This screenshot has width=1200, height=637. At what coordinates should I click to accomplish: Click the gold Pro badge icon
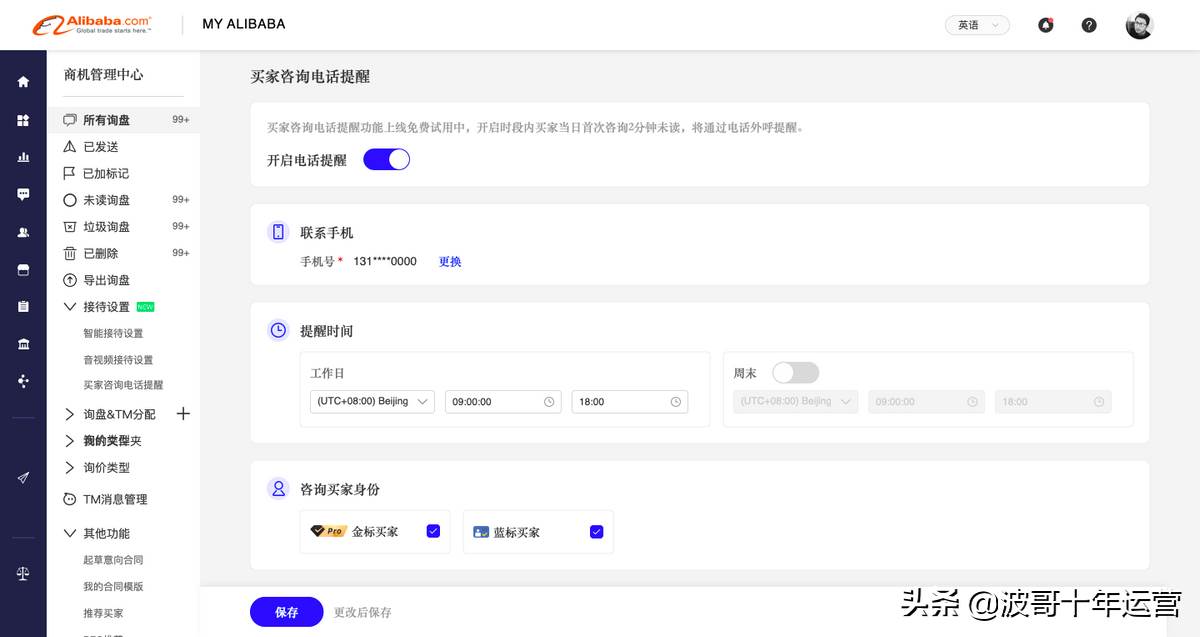328,531
